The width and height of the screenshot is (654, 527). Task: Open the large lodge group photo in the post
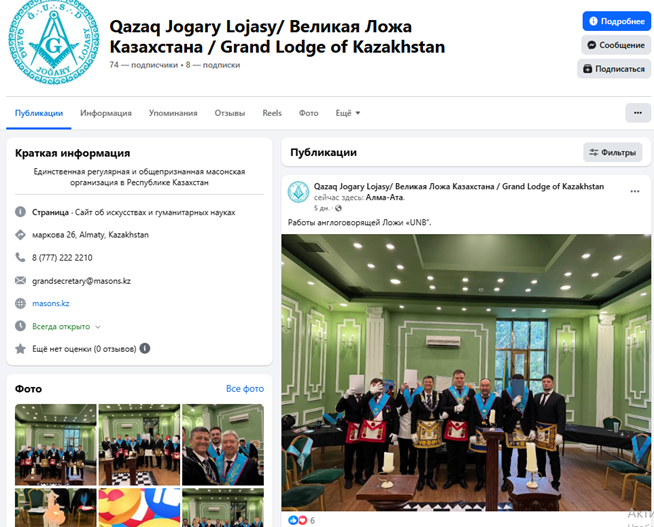coord(466,372)
